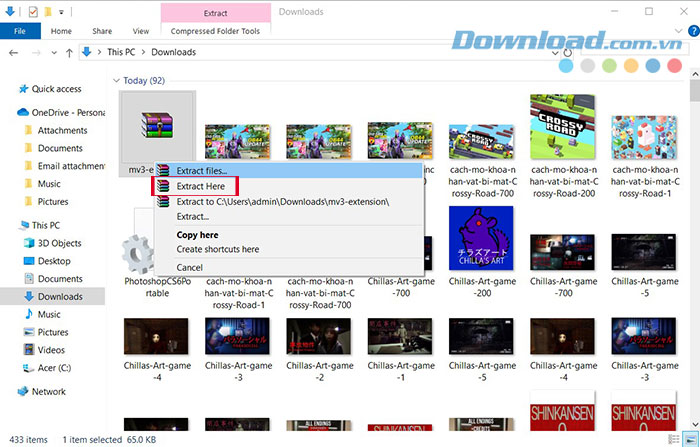Click the mv3-extension WinRAR archive icon
This screenshot has width=700, height=447.
coord(150,127)
